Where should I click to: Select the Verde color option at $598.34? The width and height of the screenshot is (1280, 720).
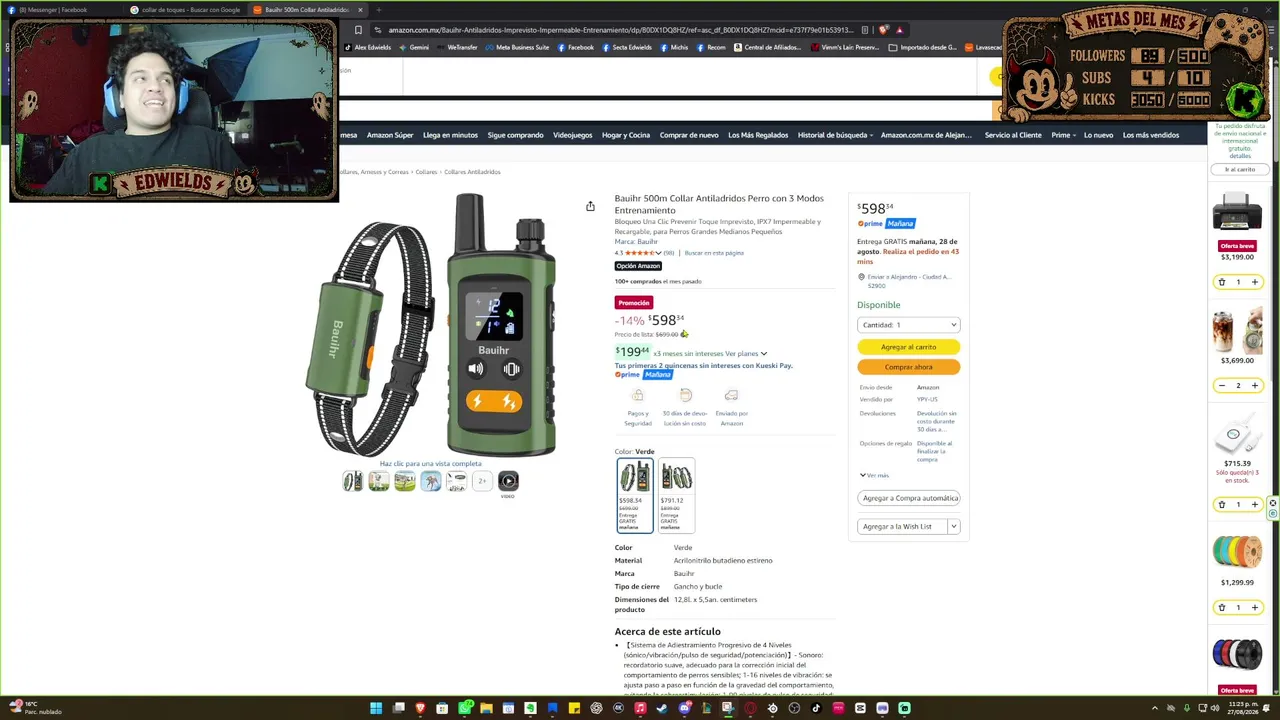click(635, 495)
